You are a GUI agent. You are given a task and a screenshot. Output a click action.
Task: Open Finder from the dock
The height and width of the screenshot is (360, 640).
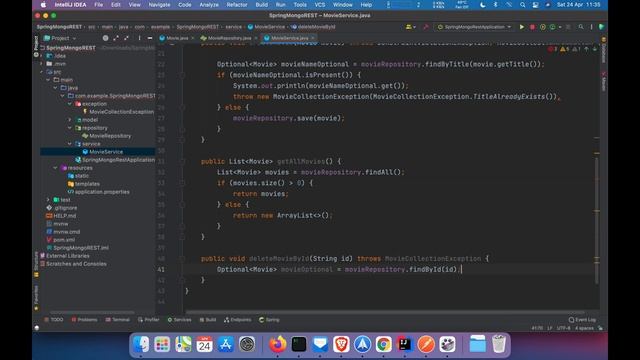tap(141, 344)
